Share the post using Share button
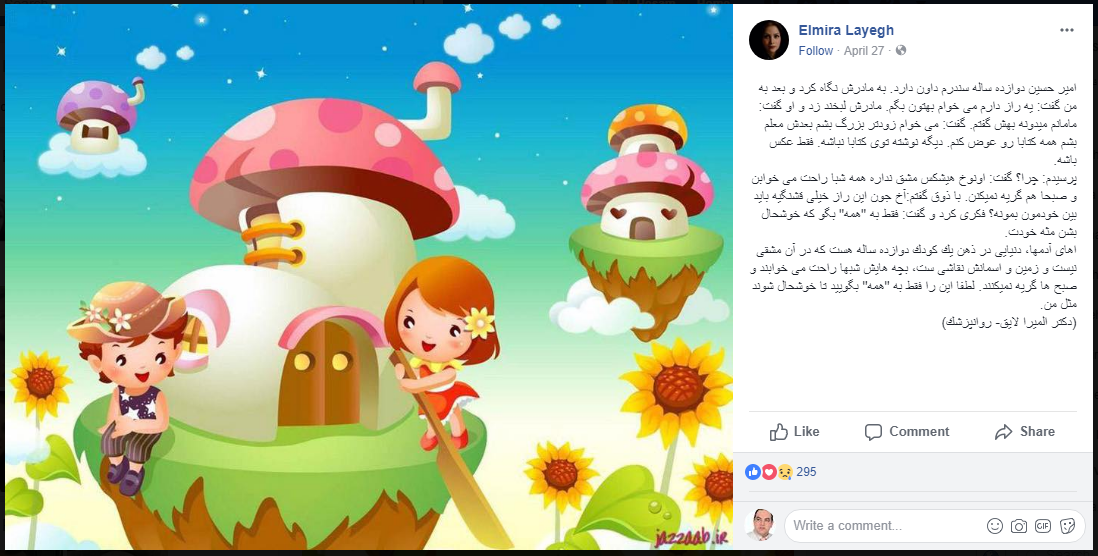Viewport: 1098px width, 556px height. pyautogui.click(x=1024, y=432)
